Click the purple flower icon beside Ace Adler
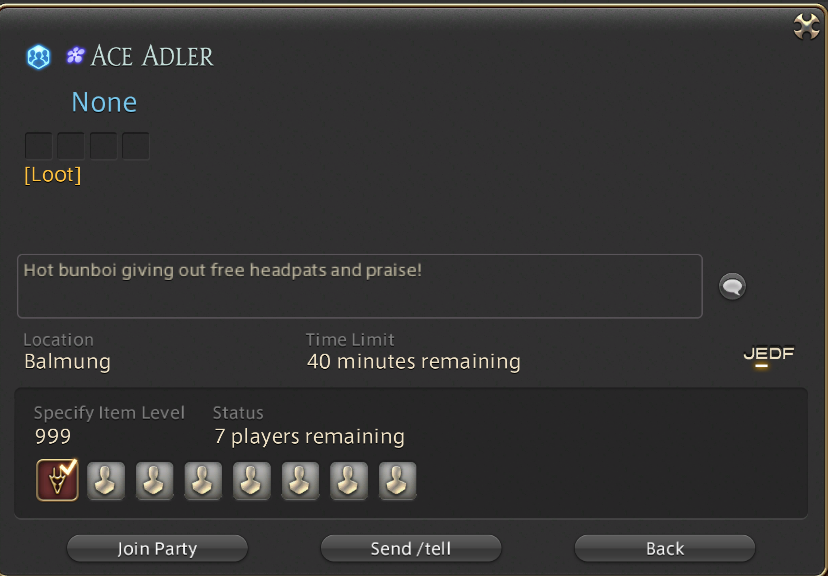 point(76,55)
